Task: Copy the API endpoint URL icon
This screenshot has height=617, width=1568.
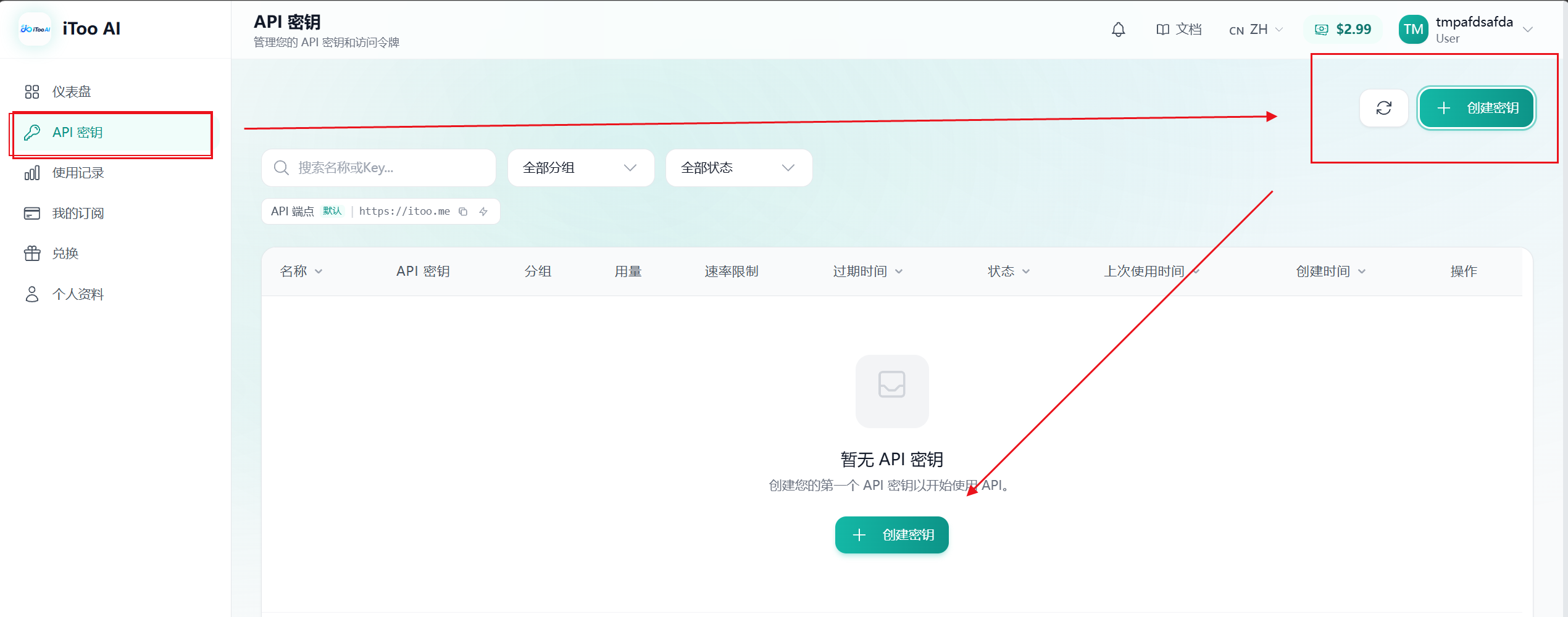Action: 463,212
